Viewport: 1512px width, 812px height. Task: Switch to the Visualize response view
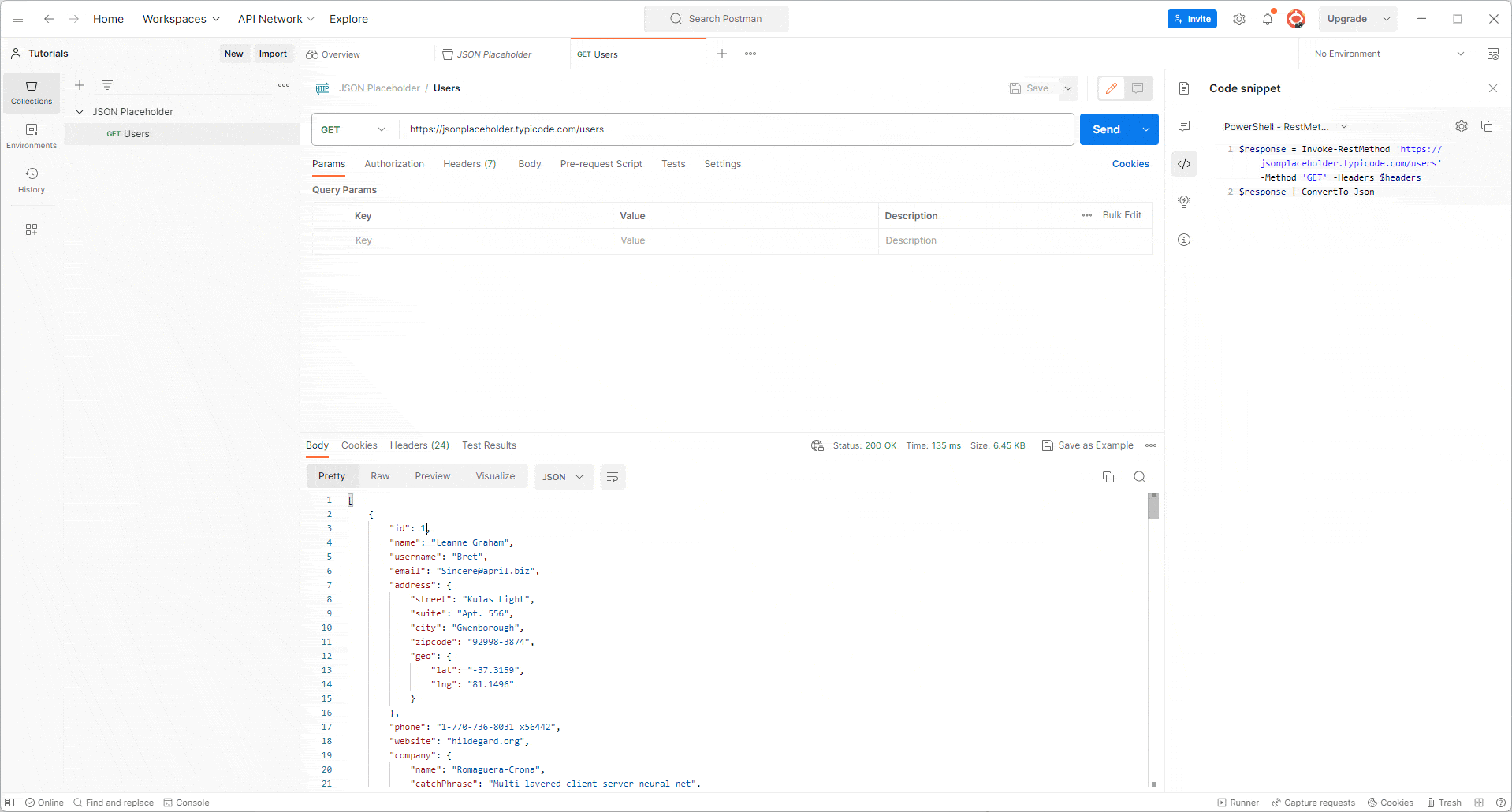tap(495, 476)
